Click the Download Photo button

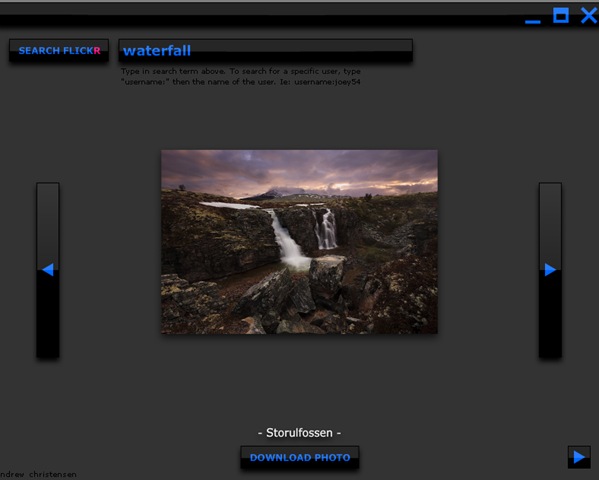tap(300, 457)
